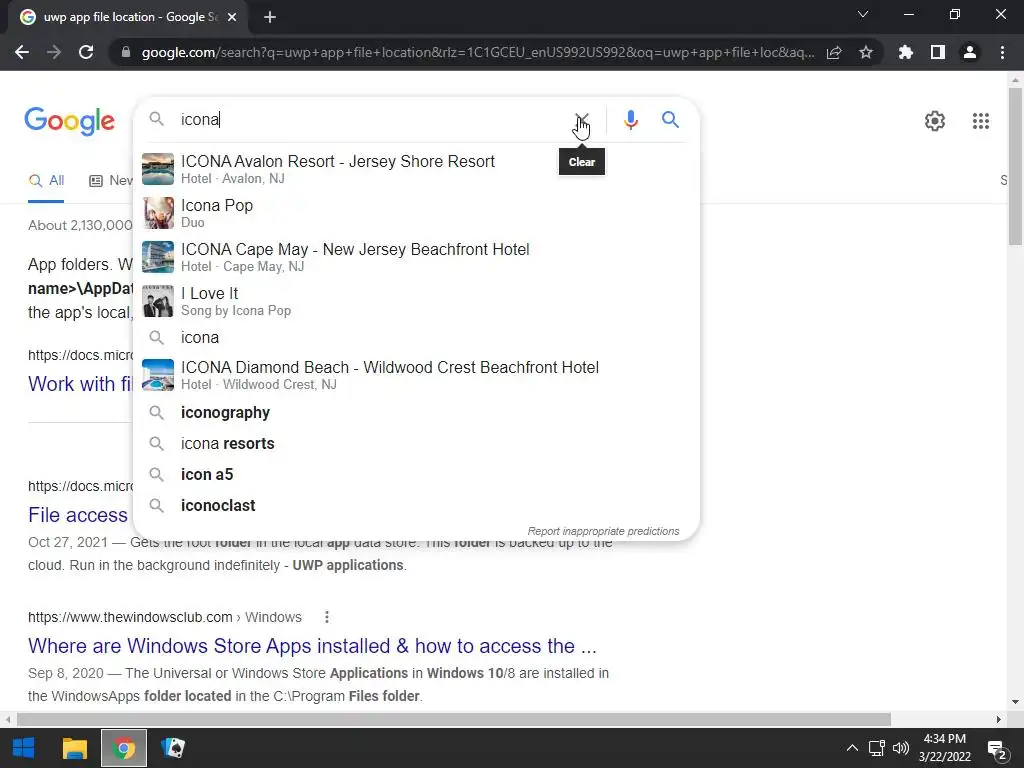The image size is (1024, 768).
Task: Click thewindowsclub.com URL breadcrumb
Action: tap(165, 617)
